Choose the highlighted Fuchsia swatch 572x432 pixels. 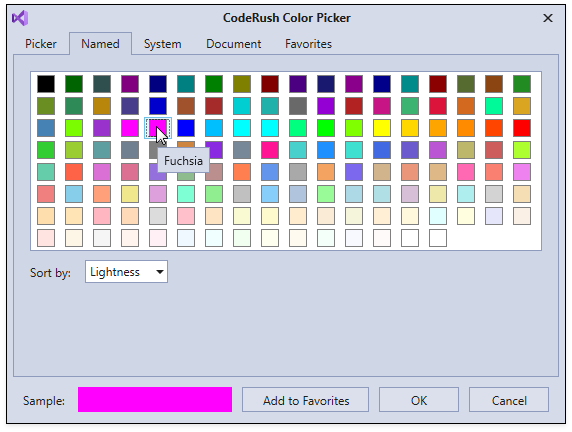coord(158,128)
